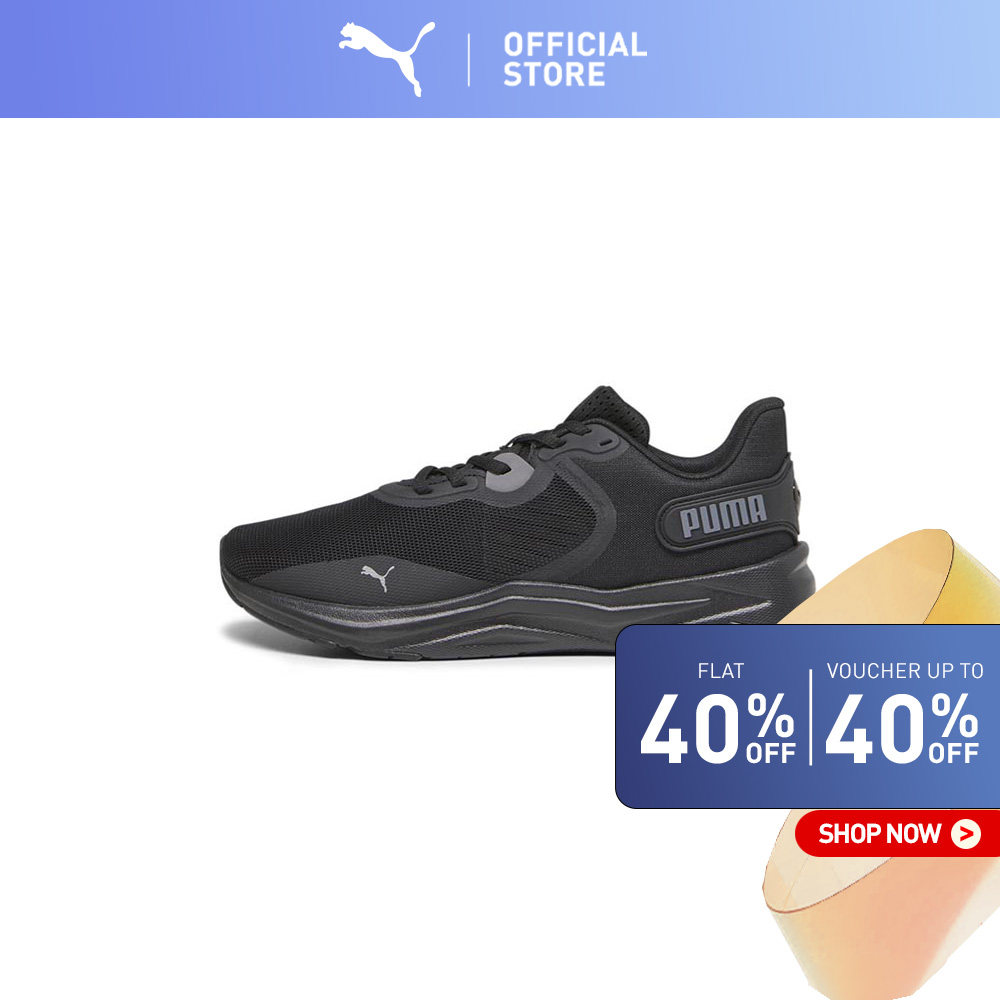This screenshot has height=1000, width=1000.
Task: Click the PUMA wordmark badge on shoe heel
Action: [723, 515]
